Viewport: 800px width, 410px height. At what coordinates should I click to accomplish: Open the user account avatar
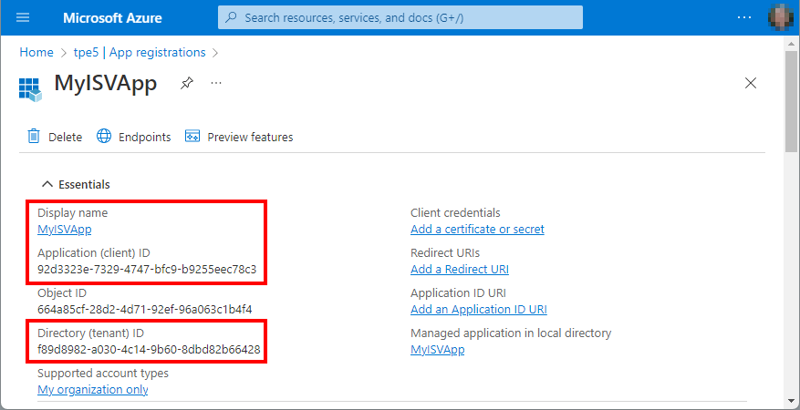point(781,17)
